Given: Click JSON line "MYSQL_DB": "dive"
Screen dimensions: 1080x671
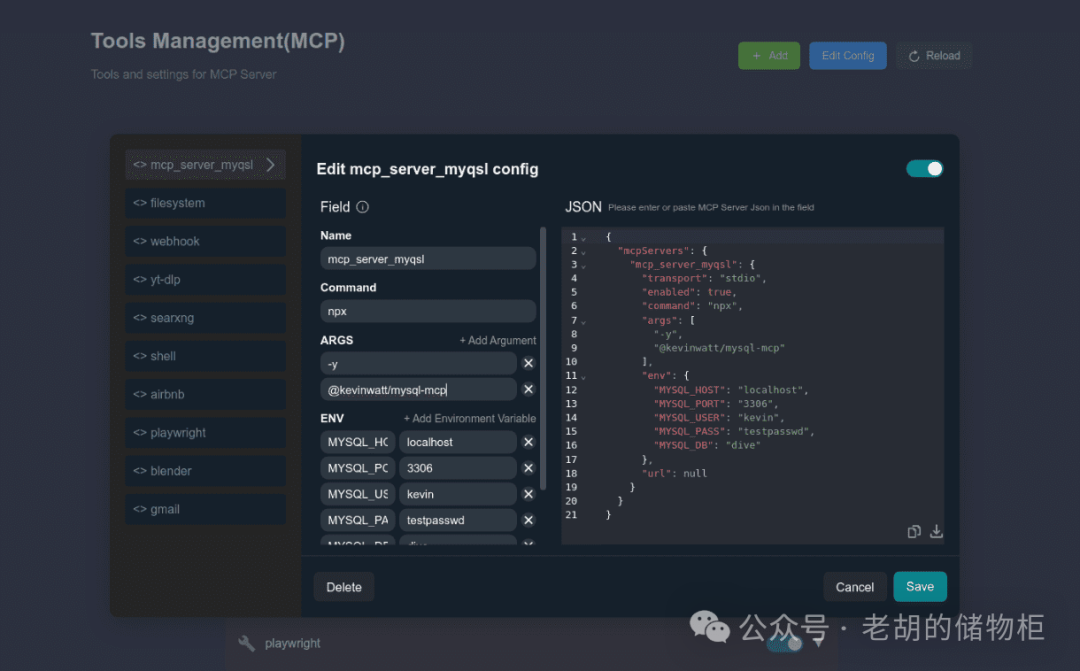Looking at the screenshot, I should click(707, 445).
